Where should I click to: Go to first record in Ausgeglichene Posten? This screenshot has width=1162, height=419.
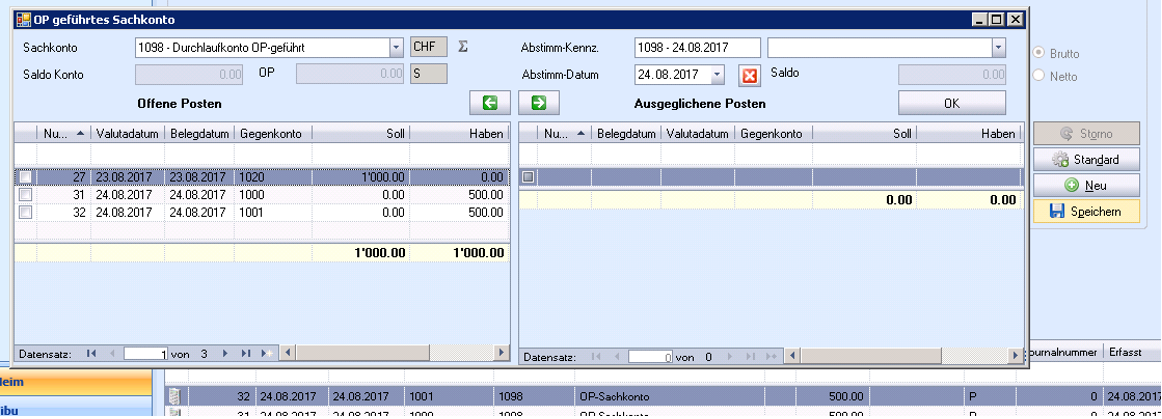pyautogui.click(x=595, y=357)
